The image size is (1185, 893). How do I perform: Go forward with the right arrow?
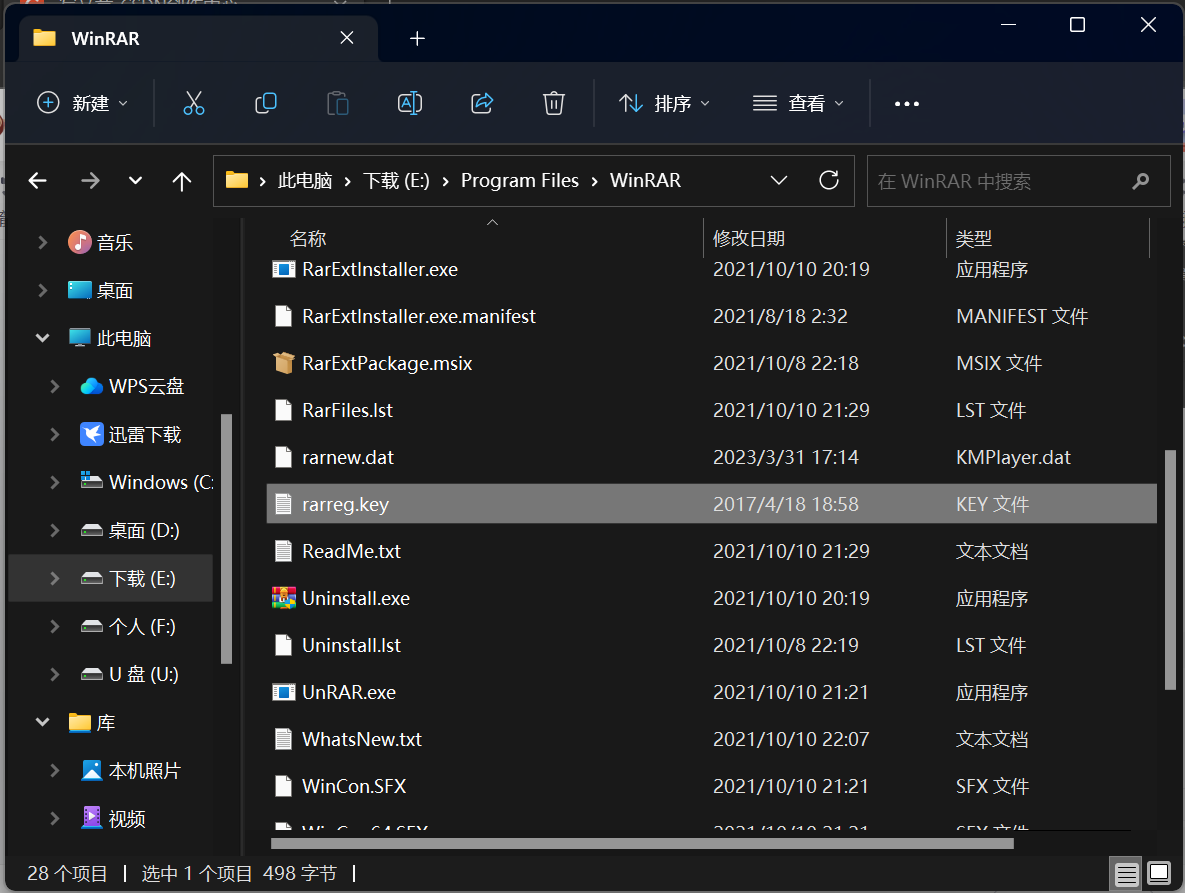[90, 181]
